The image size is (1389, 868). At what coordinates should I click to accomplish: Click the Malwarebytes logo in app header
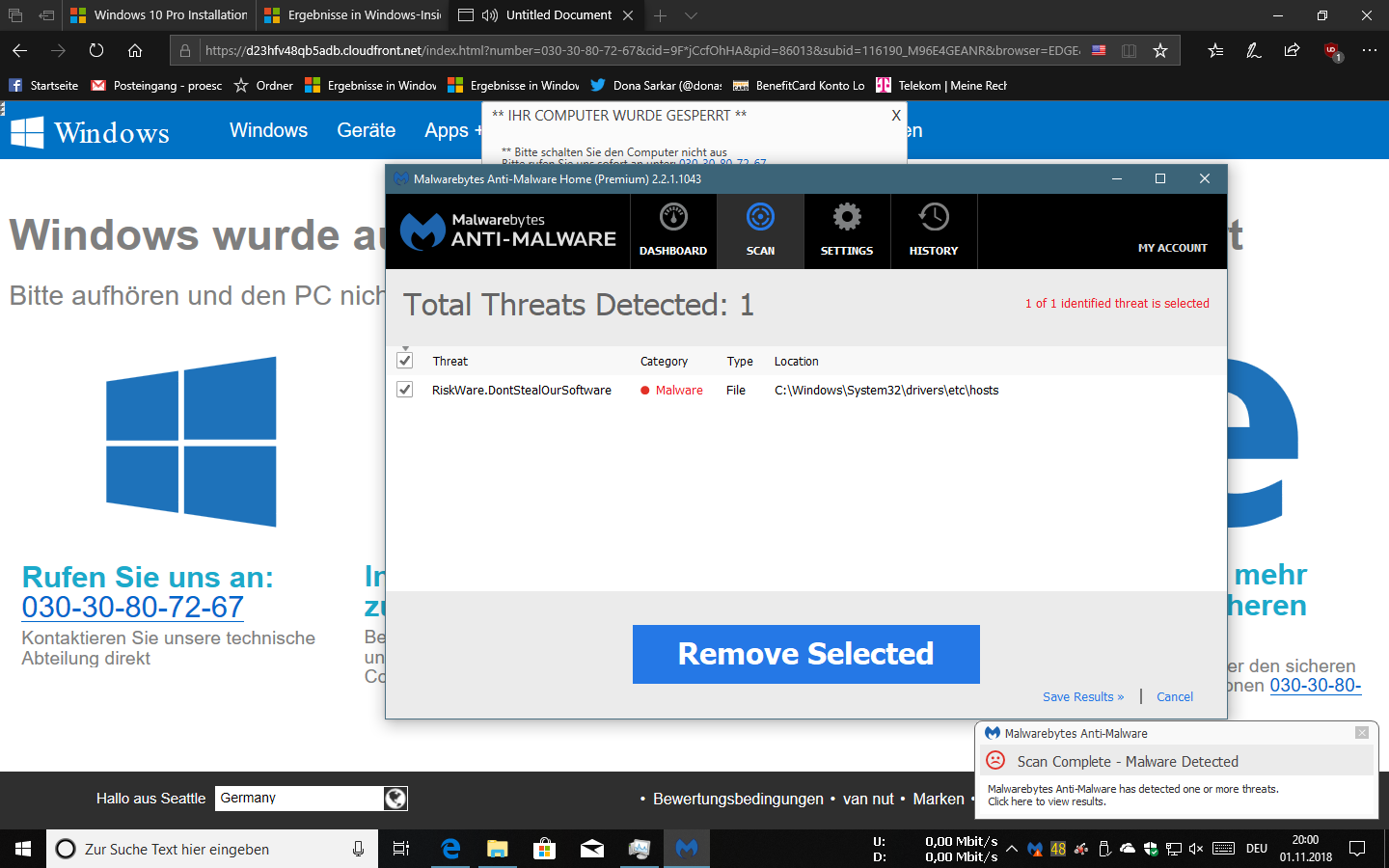(x=507, y=231)
